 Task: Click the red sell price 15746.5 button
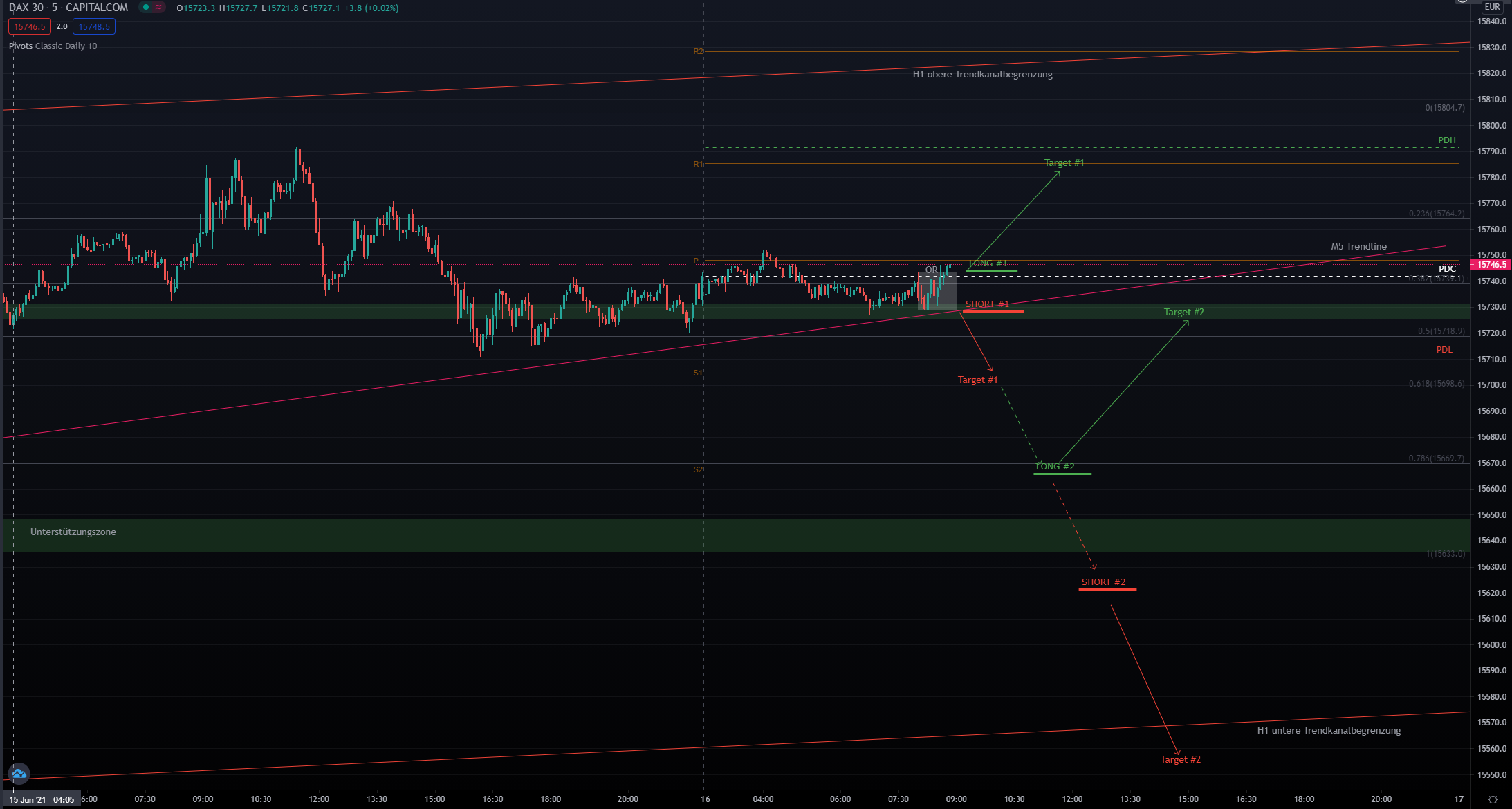pos(30,27)
